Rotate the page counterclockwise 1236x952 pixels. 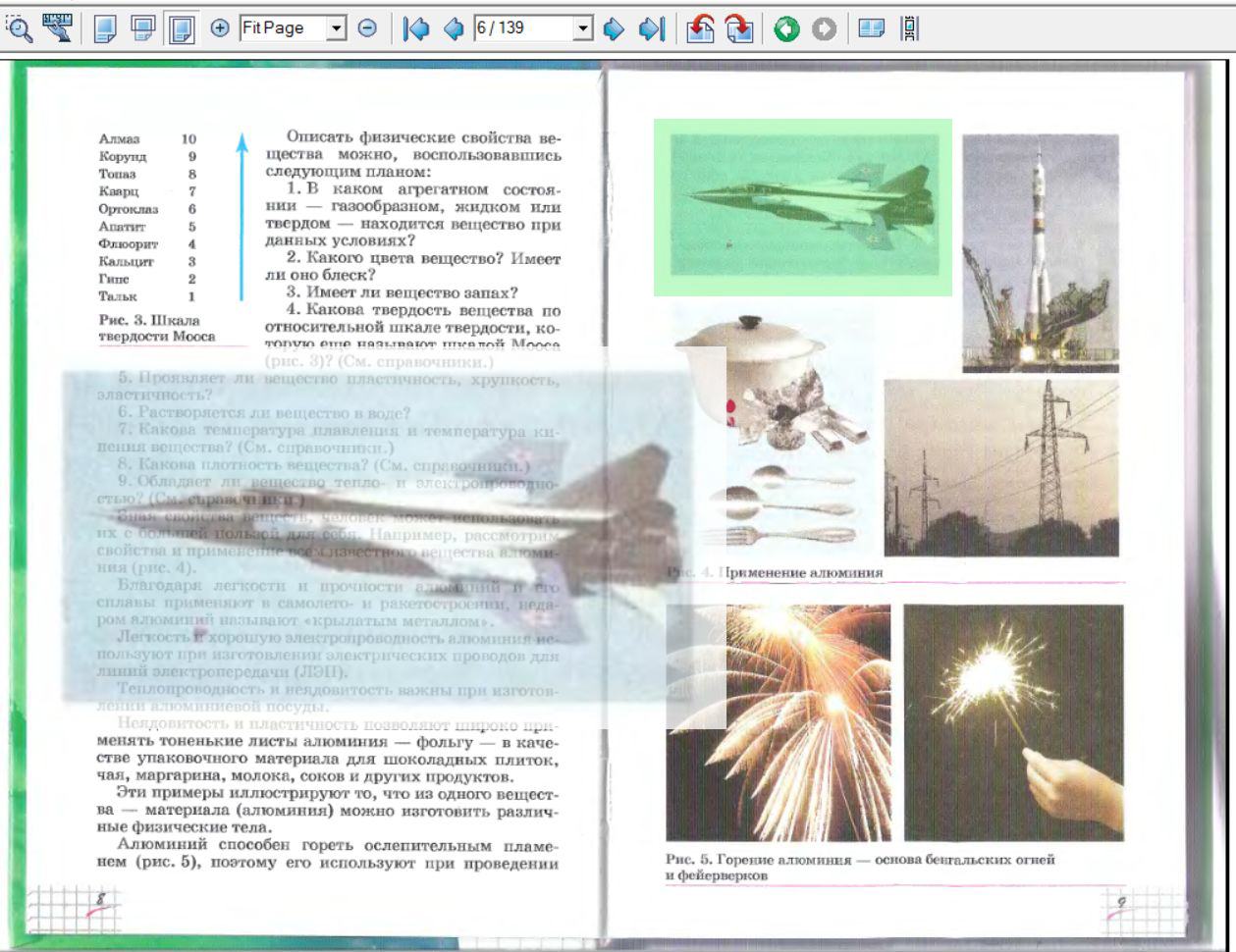click(701, 29)
